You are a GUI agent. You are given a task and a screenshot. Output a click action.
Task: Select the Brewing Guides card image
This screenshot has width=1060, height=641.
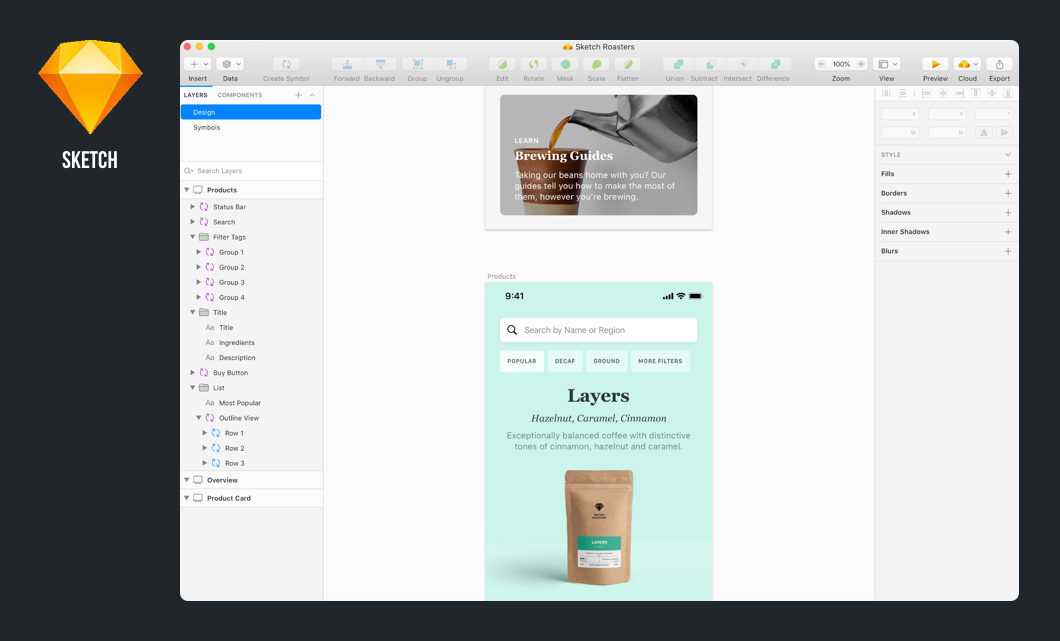pyautogui.click(x=598, y=155)
